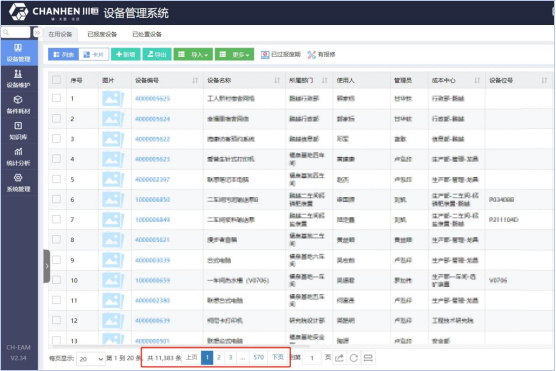Viewport: 556px width, 371px height.
Task: Open 统计分析 in the sidebar
Action: coord(19,157)
